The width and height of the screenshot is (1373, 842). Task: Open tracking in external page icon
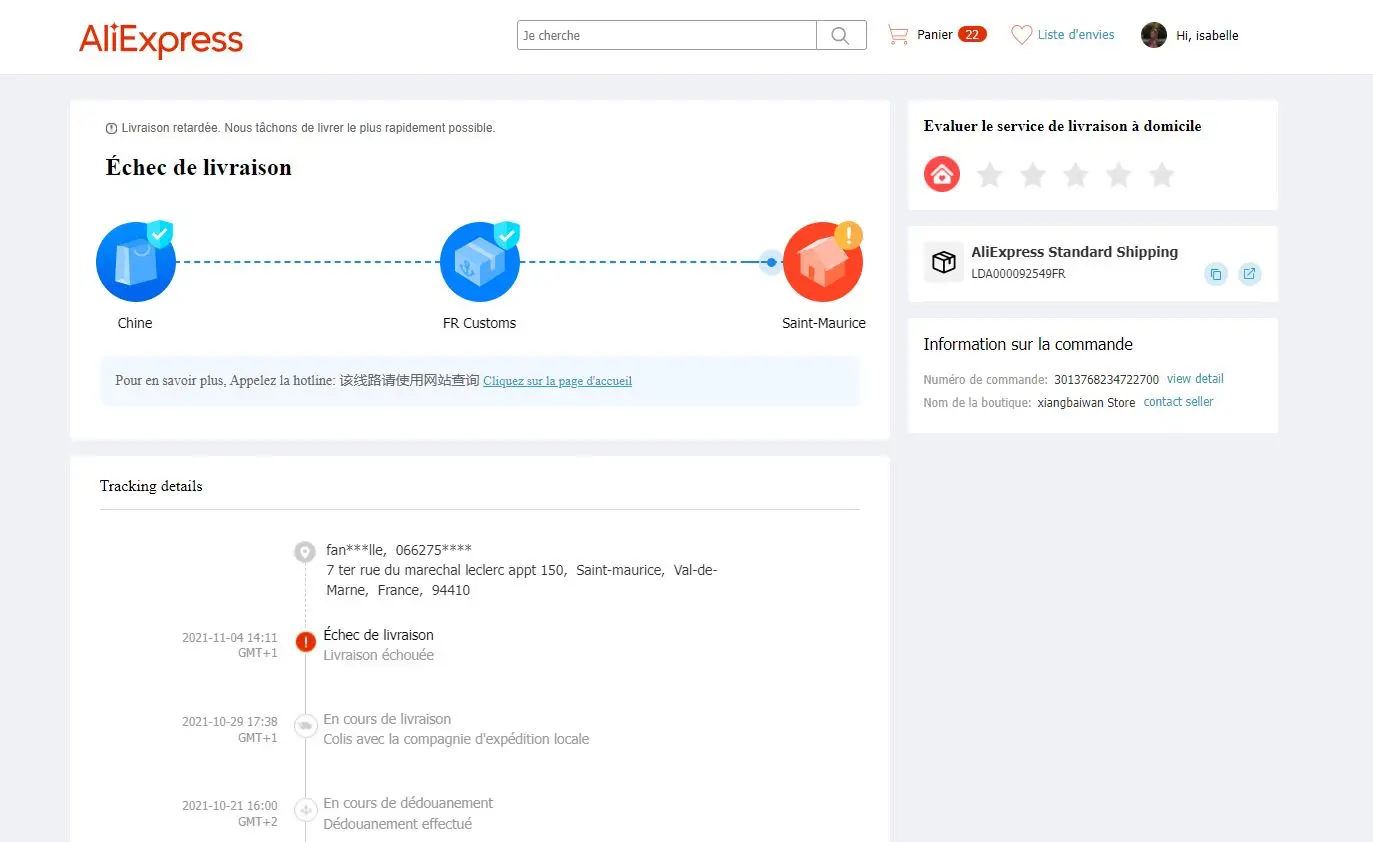click(x=1250, y=274)
